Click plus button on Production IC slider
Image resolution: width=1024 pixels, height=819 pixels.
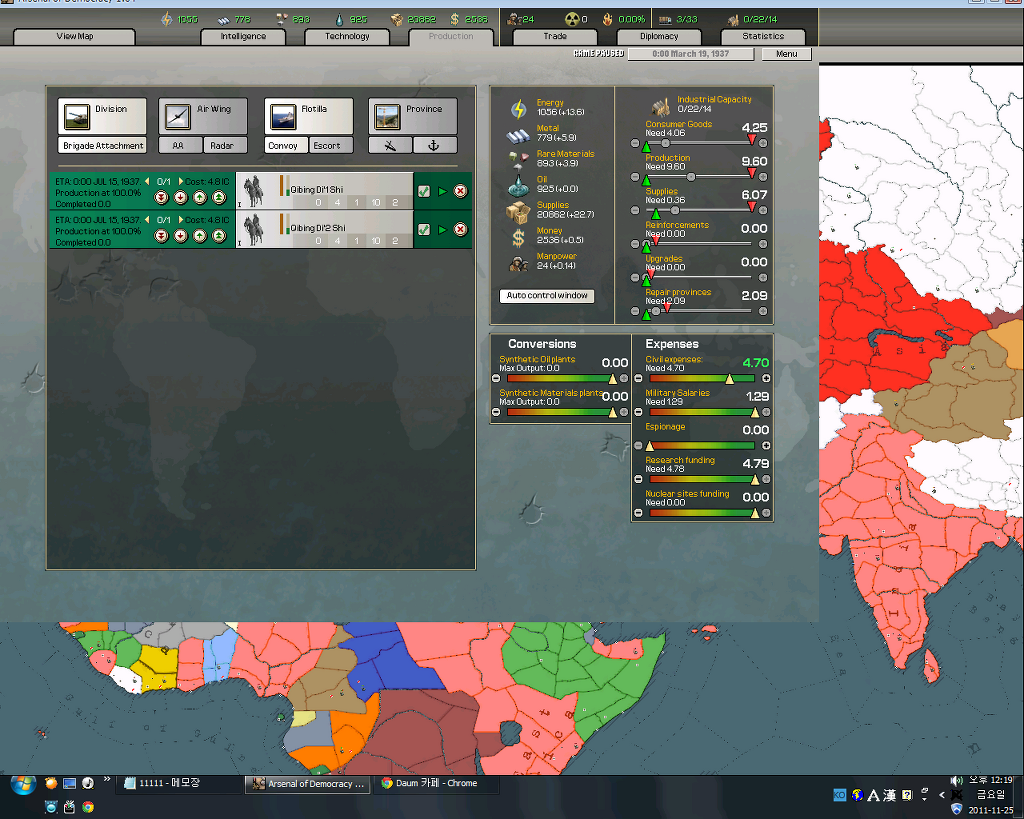point(763,177)
